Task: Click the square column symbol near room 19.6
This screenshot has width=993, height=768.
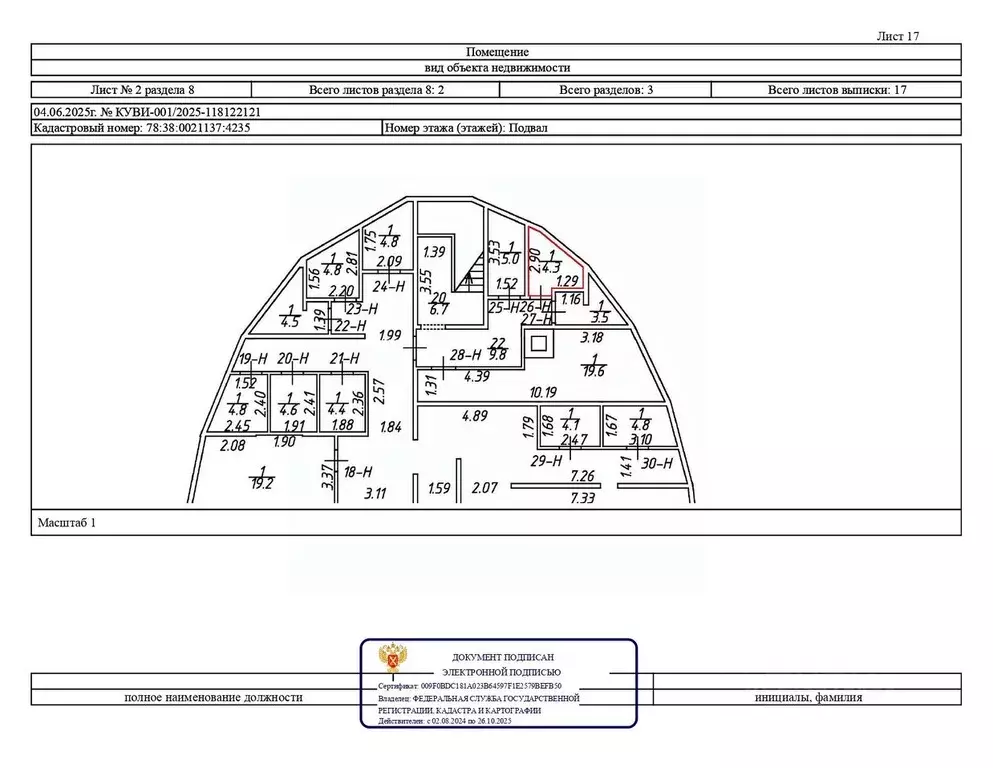Action: pyautogui.click(x=539, y=346)
